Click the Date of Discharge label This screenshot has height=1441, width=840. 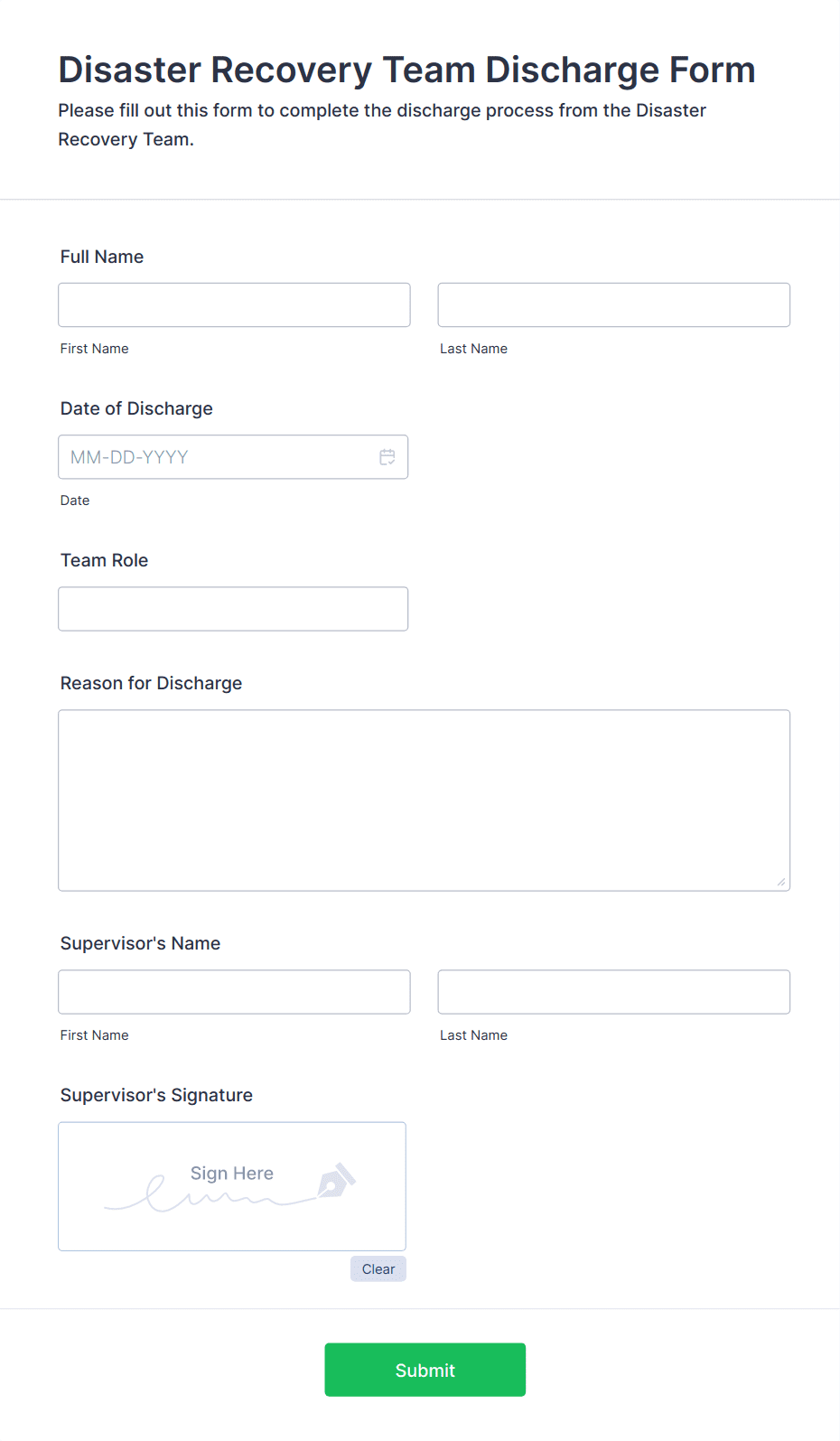[x=136, y=408]
